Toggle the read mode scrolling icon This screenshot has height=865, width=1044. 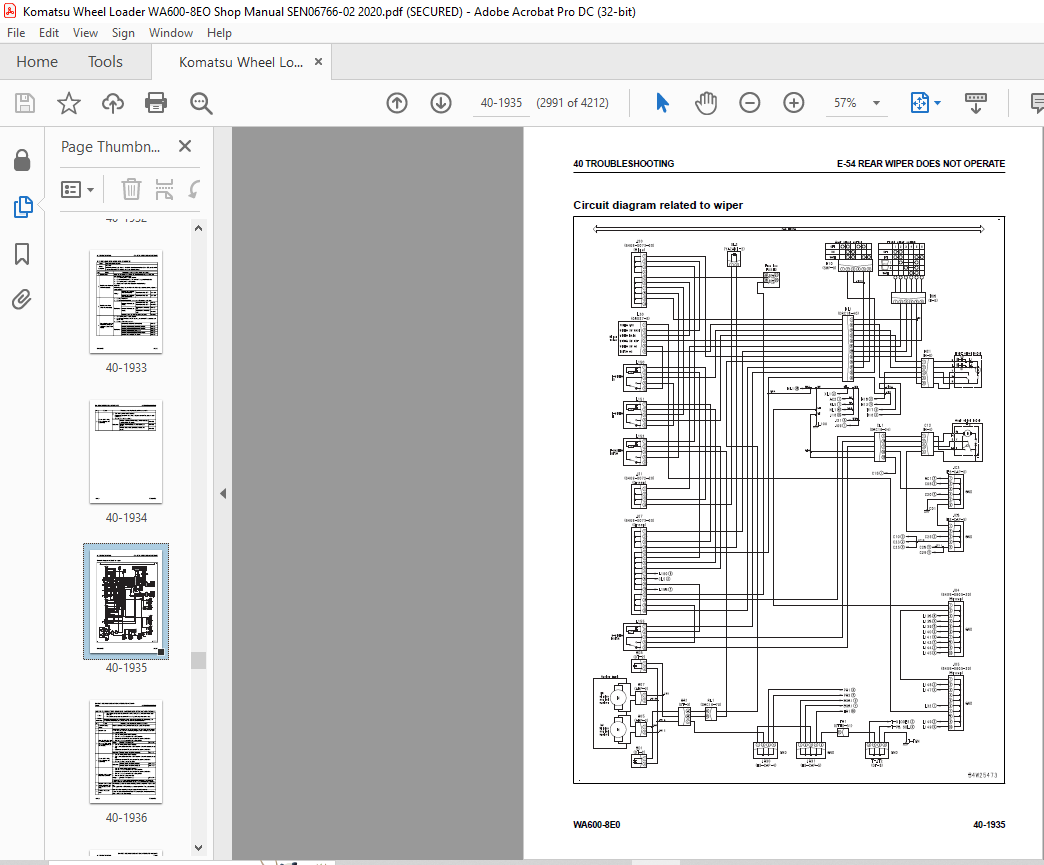[x=976, y=103]
